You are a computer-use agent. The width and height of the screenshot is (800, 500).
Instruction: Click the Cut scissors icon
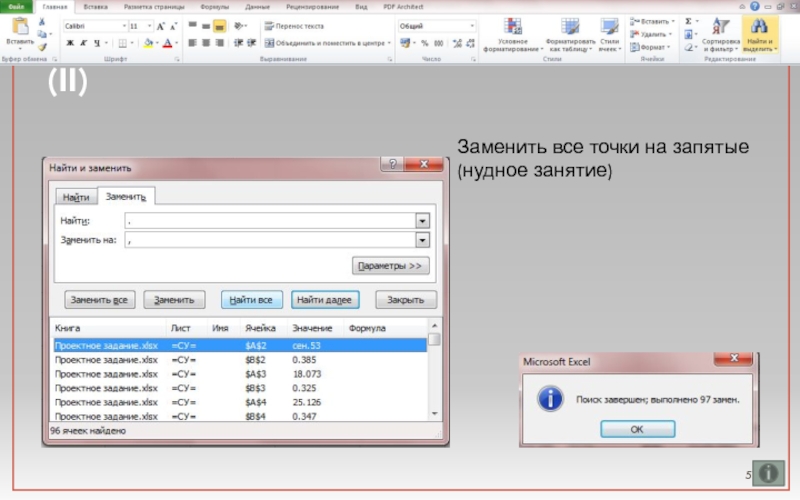pyautogui.click(x=42, y=21)
